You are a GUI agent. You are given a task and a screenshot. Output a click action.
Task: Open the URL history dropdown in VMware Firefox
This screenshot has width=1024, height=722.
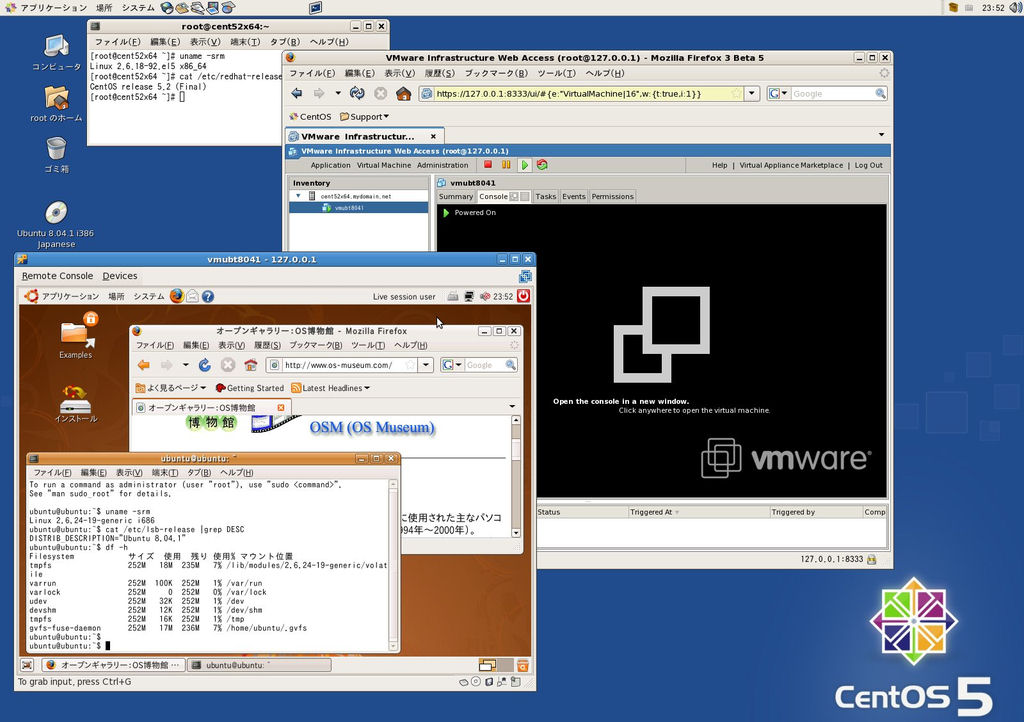tap(752, 93)
